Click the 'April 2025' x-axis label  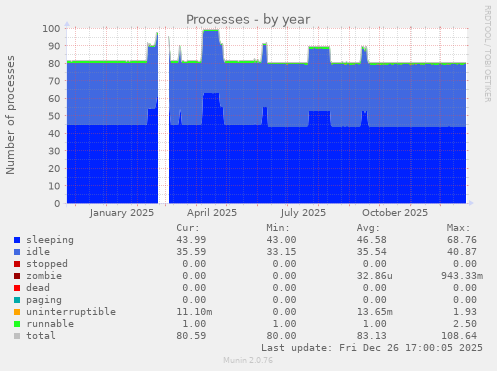(x=212, y=213)
